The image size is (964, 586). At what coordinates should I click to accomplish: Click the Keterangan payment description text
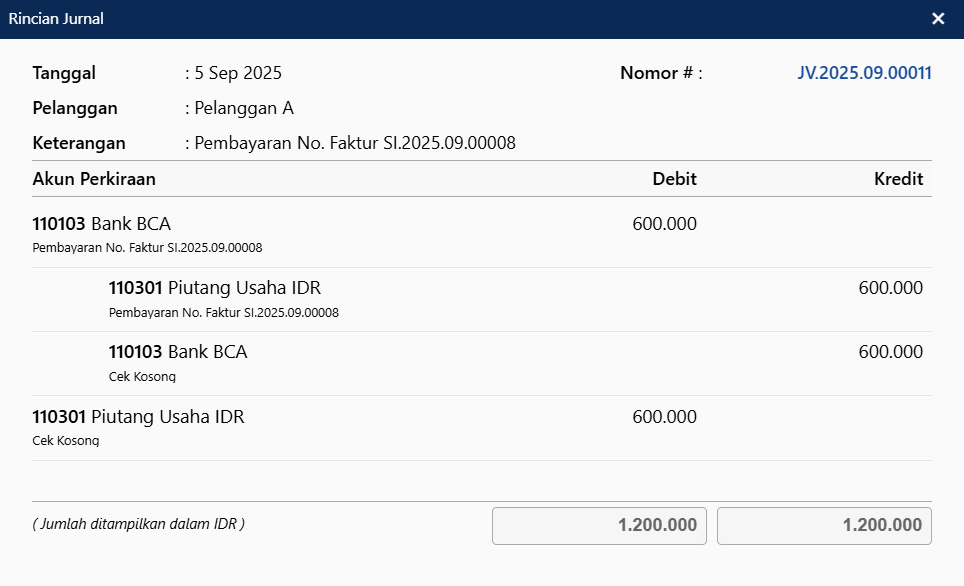click(355, 143)
